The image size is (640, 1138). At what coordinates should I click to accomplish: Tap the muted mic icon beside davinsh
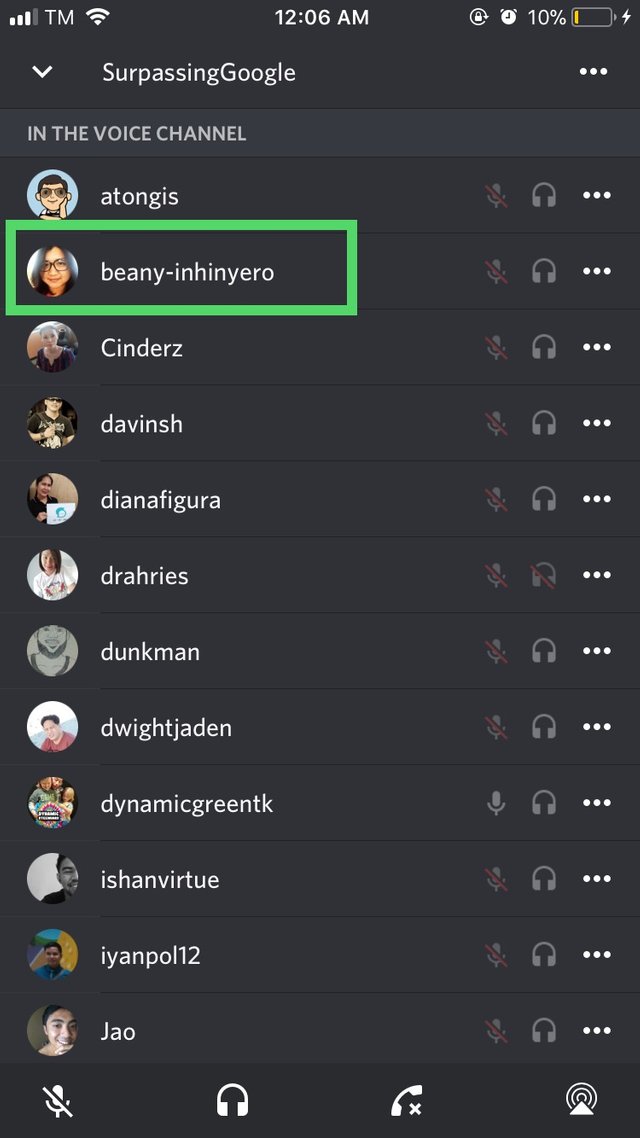(496, 424)
